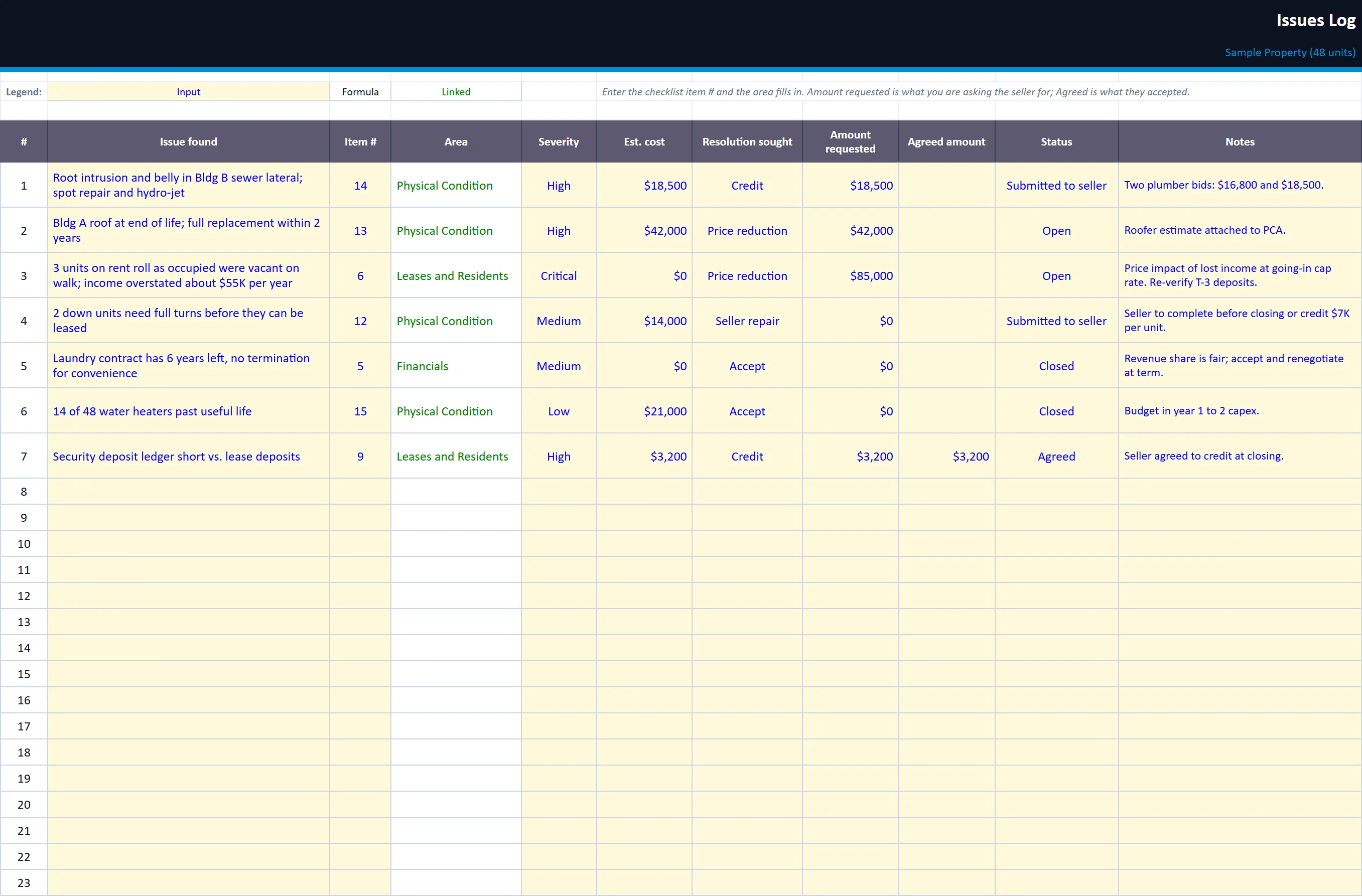Select the 'Formula' legend cell
Image resolution: width=1362 pixels, height=896 pixels.
(360, 91)
